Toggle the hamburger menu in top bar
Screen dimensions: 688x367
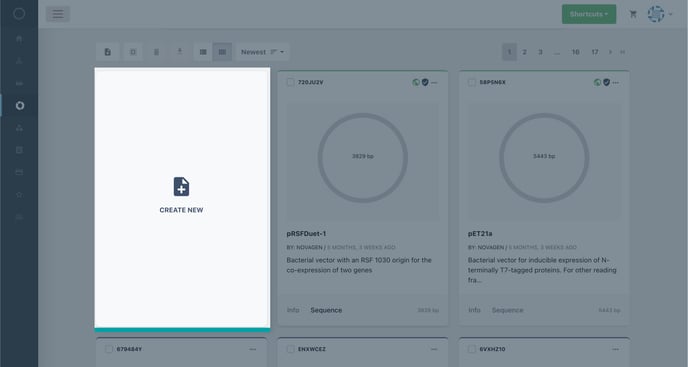[58, 14]
